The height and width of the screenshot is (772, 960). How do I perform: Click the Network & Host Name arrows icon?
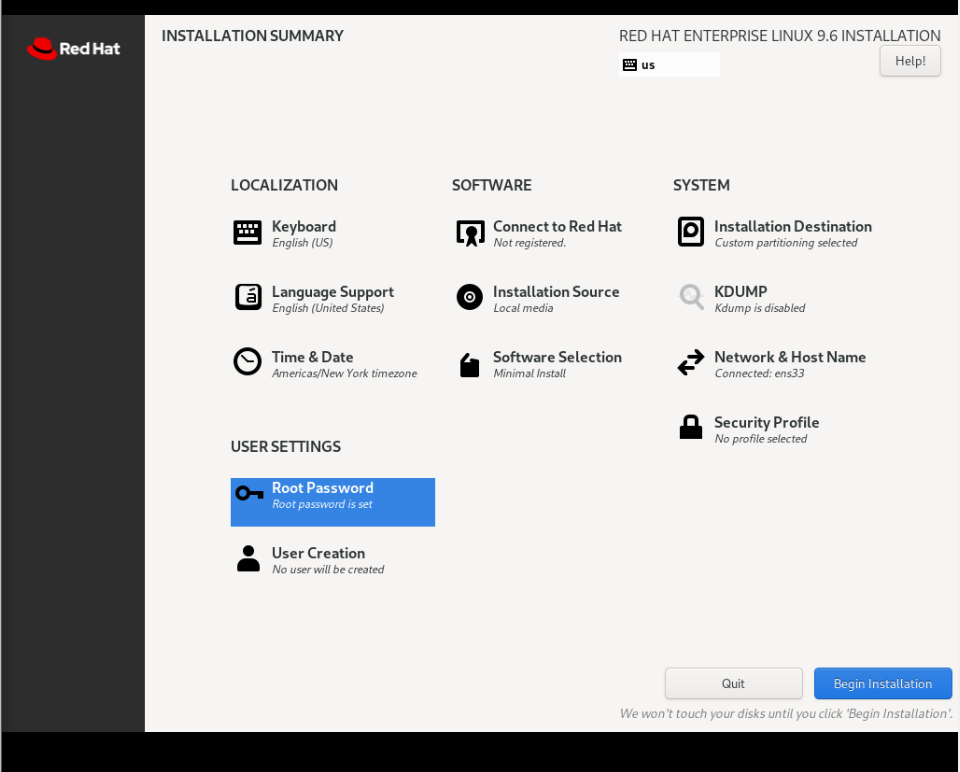691,362
